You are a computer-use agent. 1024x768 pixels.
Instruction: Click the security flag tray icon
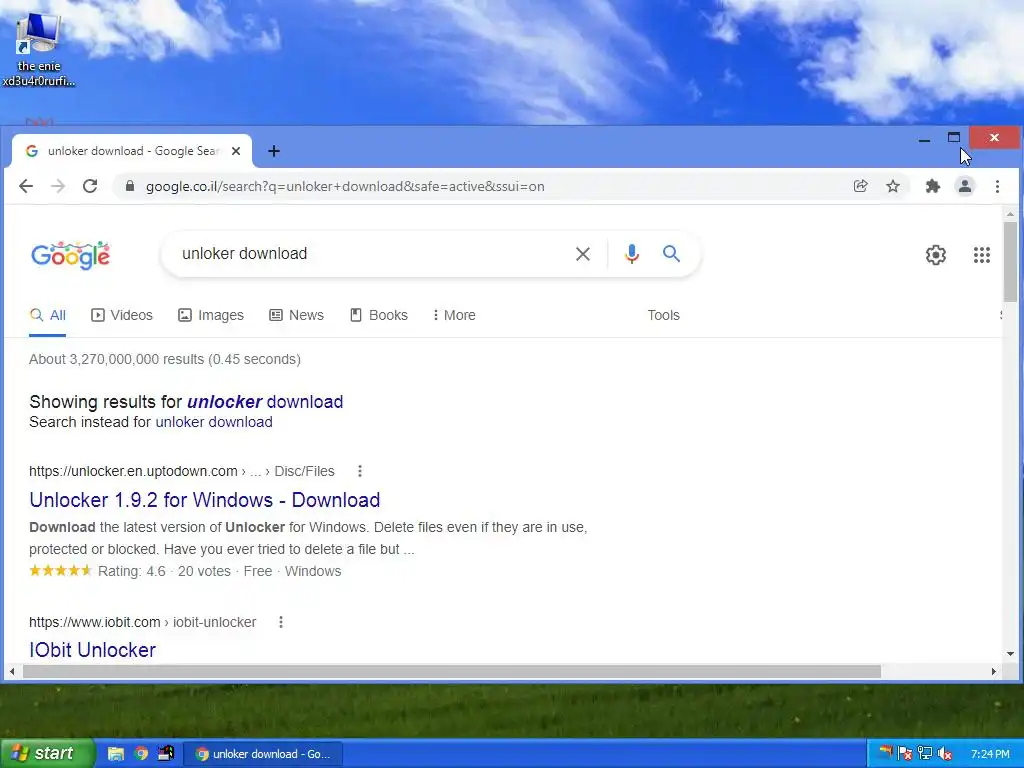pos(904,754)
